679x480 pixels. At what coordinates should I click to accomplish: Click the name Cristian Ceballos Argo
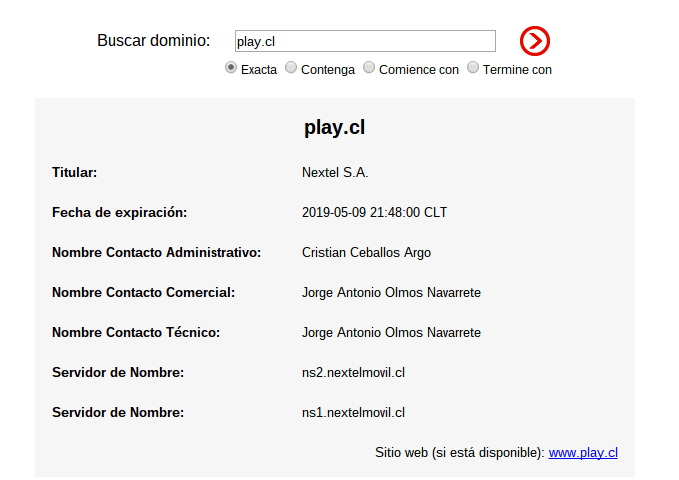click(x=366, y=253)
